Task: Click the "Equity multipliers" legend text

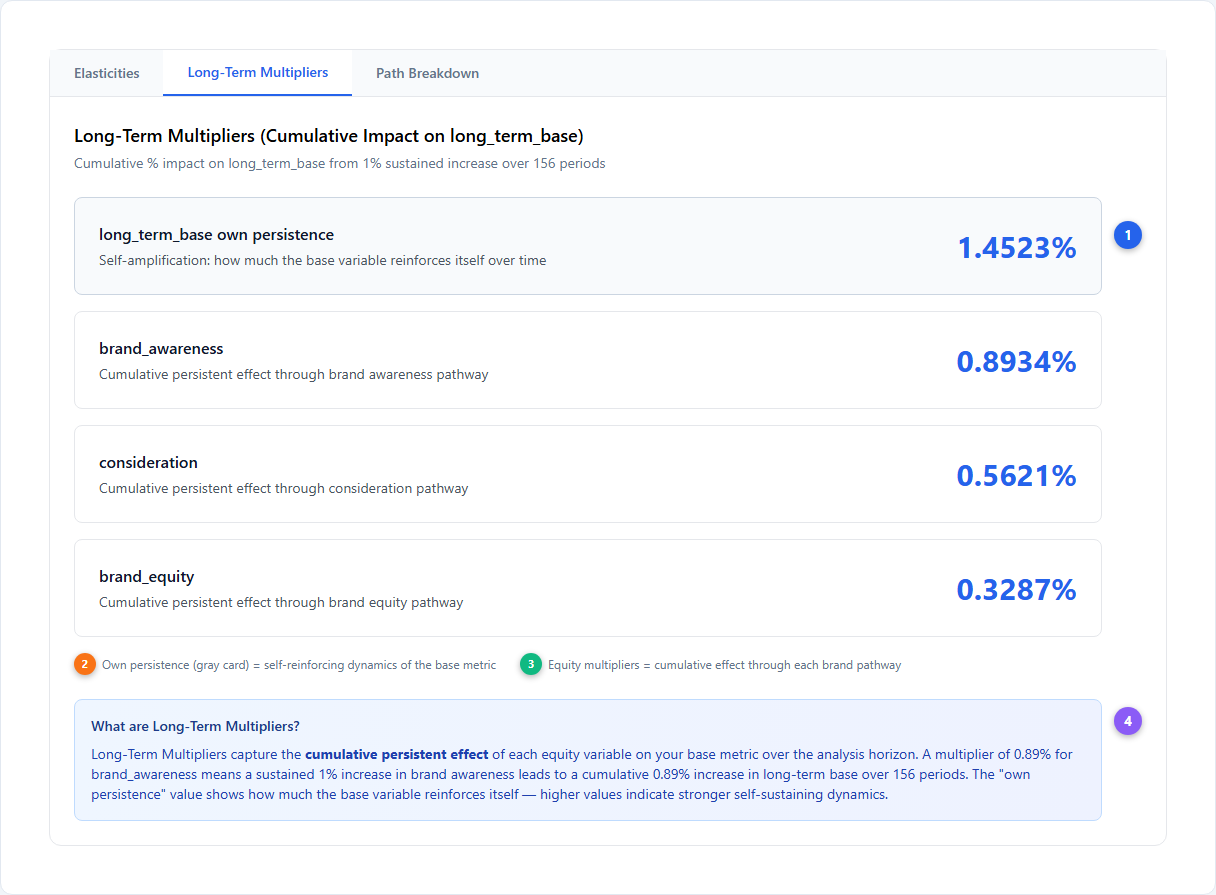Action: (x=724, y=665)
